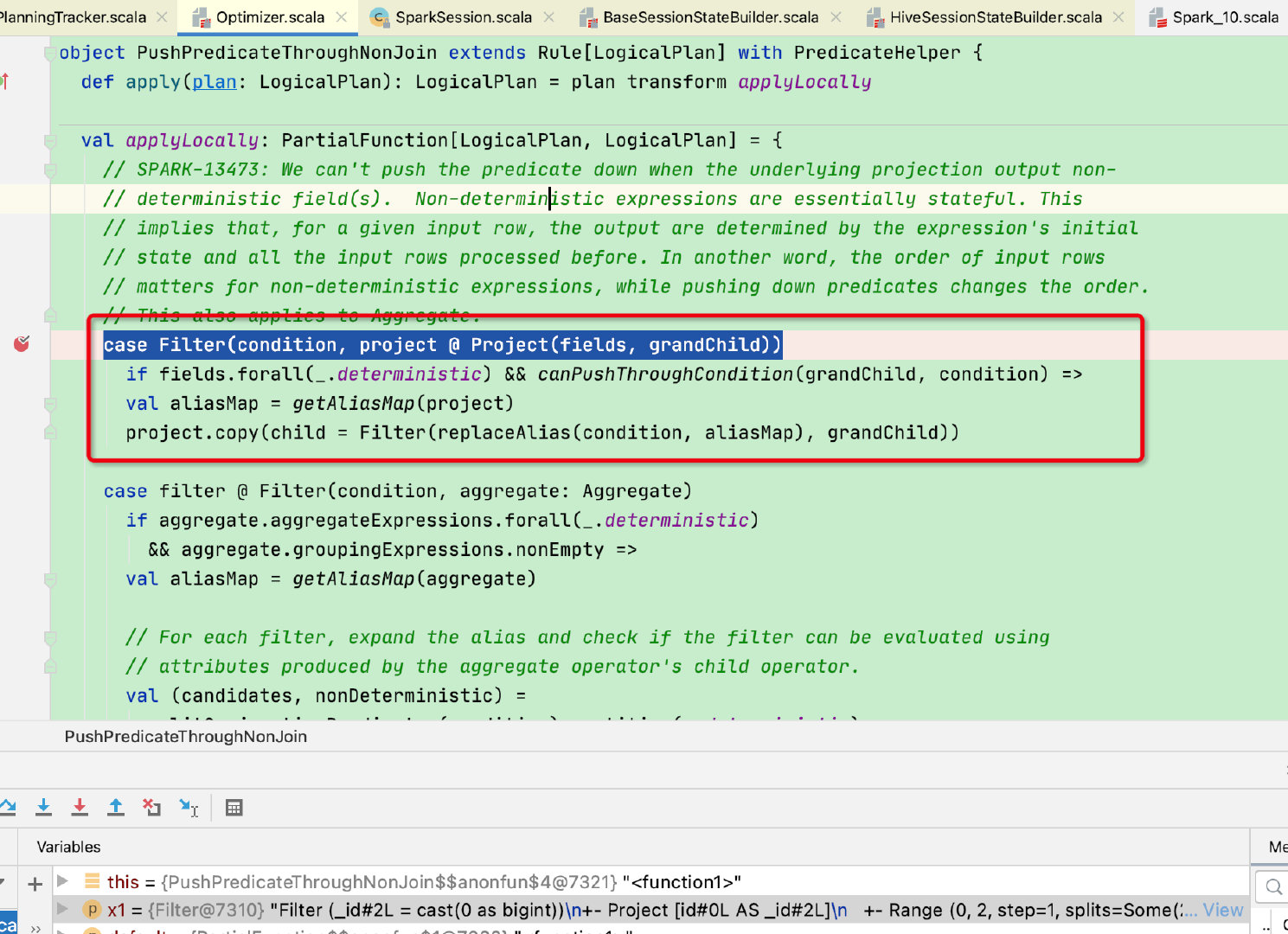Viewport: 1288px width, 934px height.
Task: Click the SparkSession.scala class icon in its tab
Action: point(379,17)
